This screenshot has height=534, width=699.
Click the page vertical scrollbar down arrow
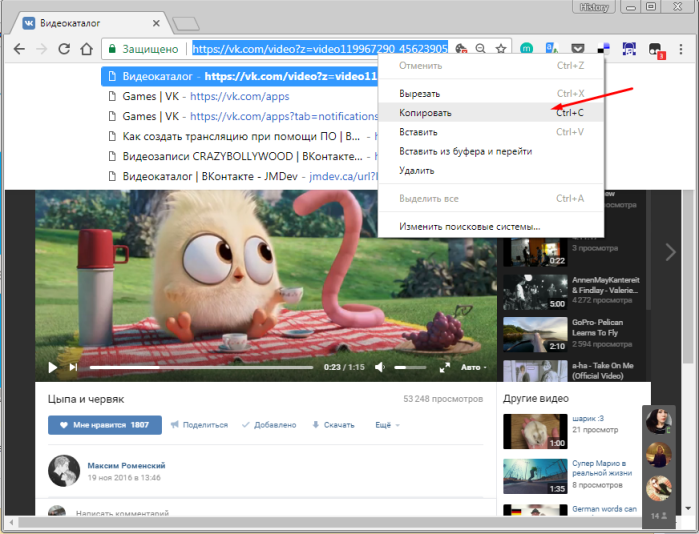coord(688,509)
